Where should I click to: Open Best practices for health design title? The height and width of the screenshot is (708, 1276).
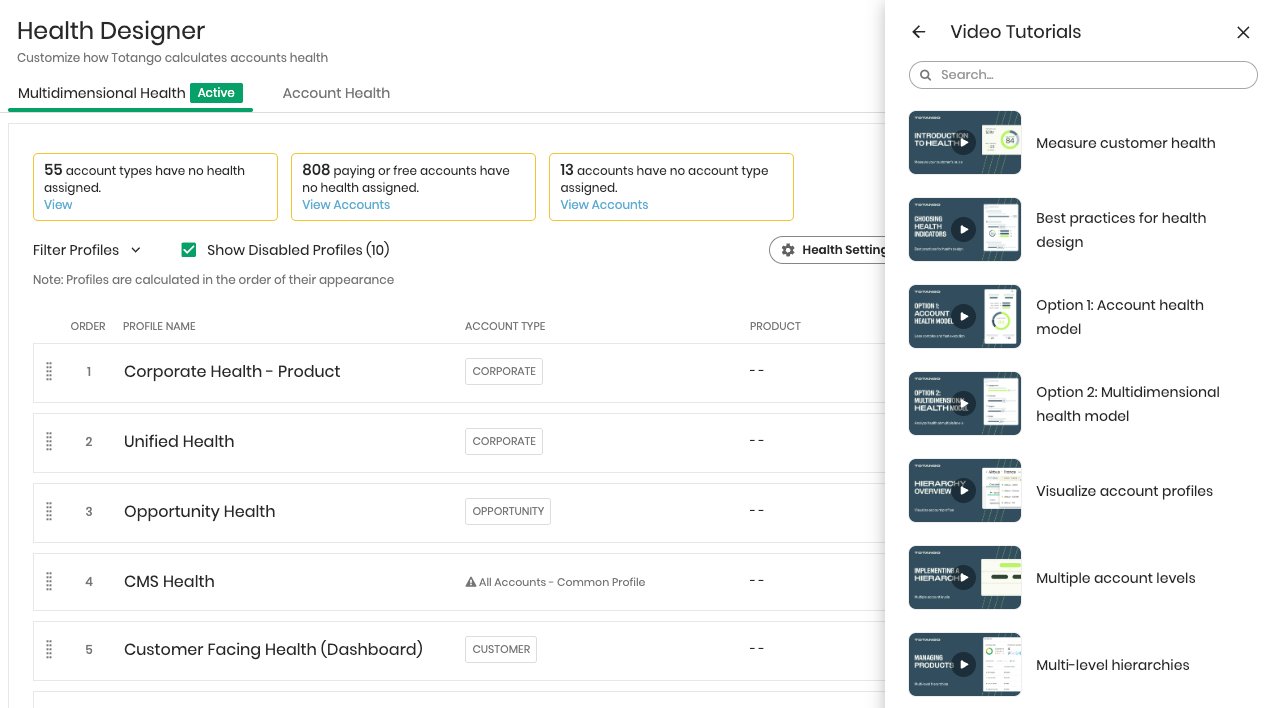tap(1121, 230)
